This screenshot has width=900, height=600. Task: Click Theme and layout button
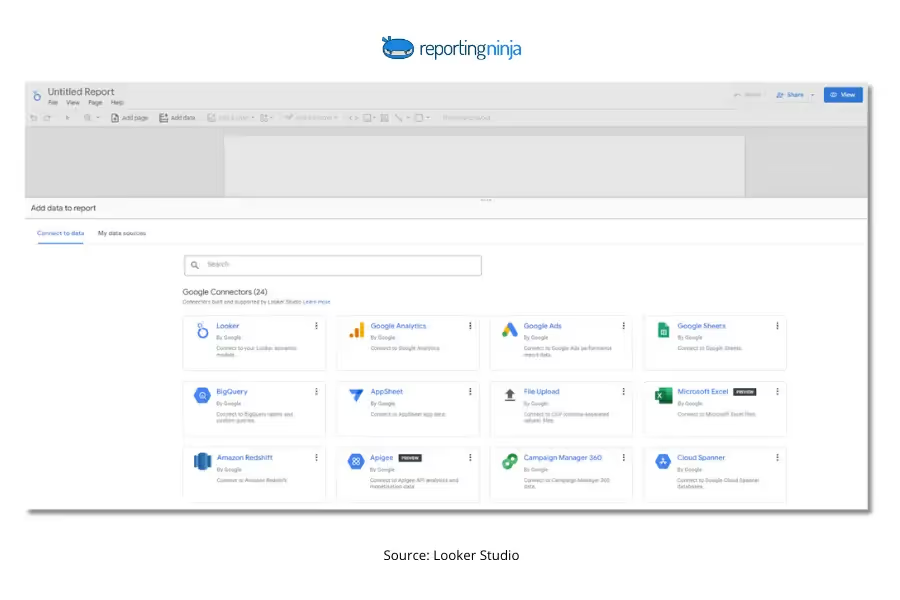(466, 118)
